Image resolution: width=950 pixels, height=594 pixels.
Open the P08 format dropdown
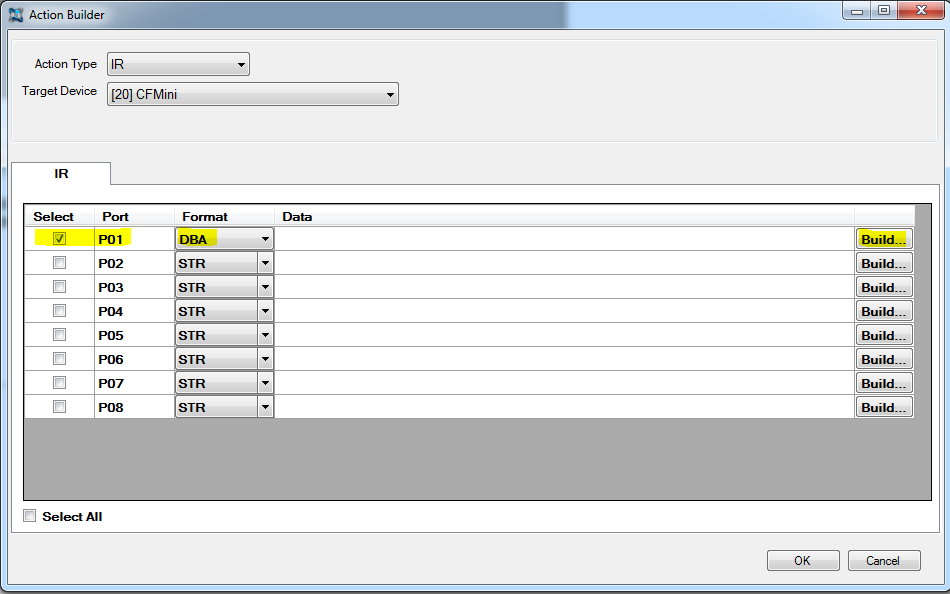coord(224,407)
